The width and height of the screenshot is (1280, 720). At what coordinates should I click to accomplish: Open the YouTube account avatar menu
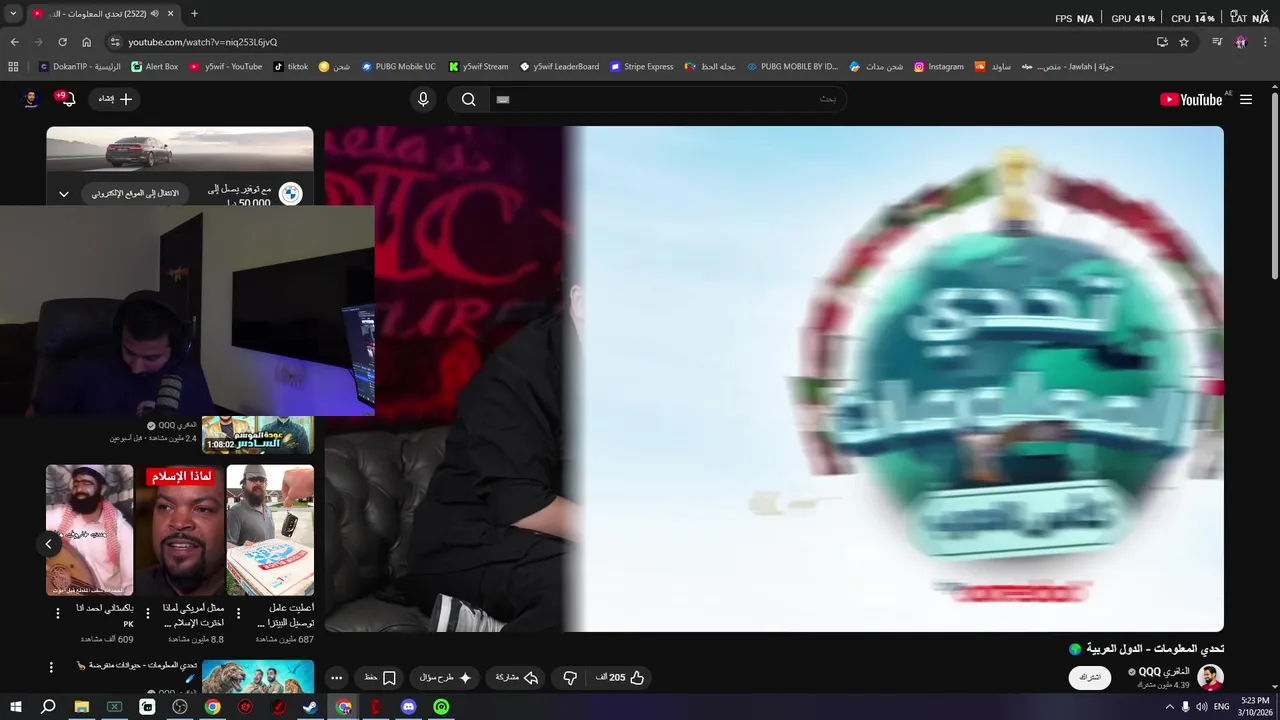31,99
